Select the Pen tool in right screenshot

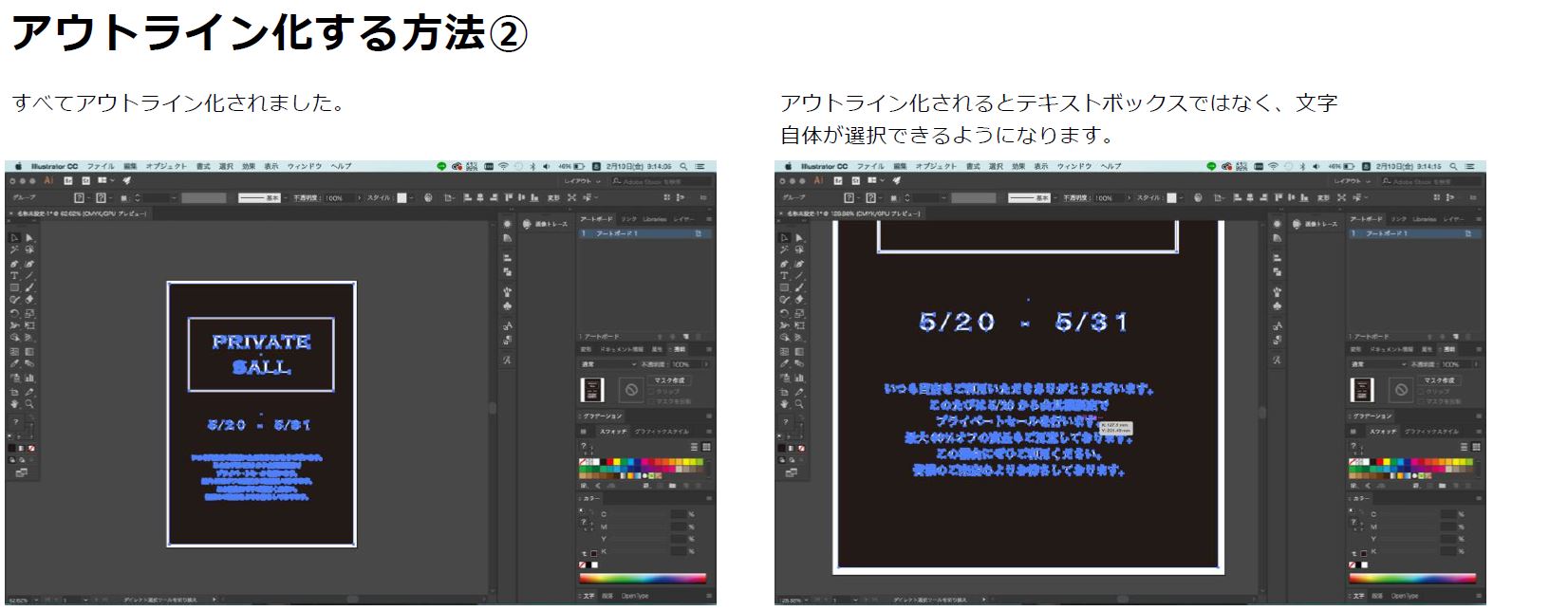[785, 263]
